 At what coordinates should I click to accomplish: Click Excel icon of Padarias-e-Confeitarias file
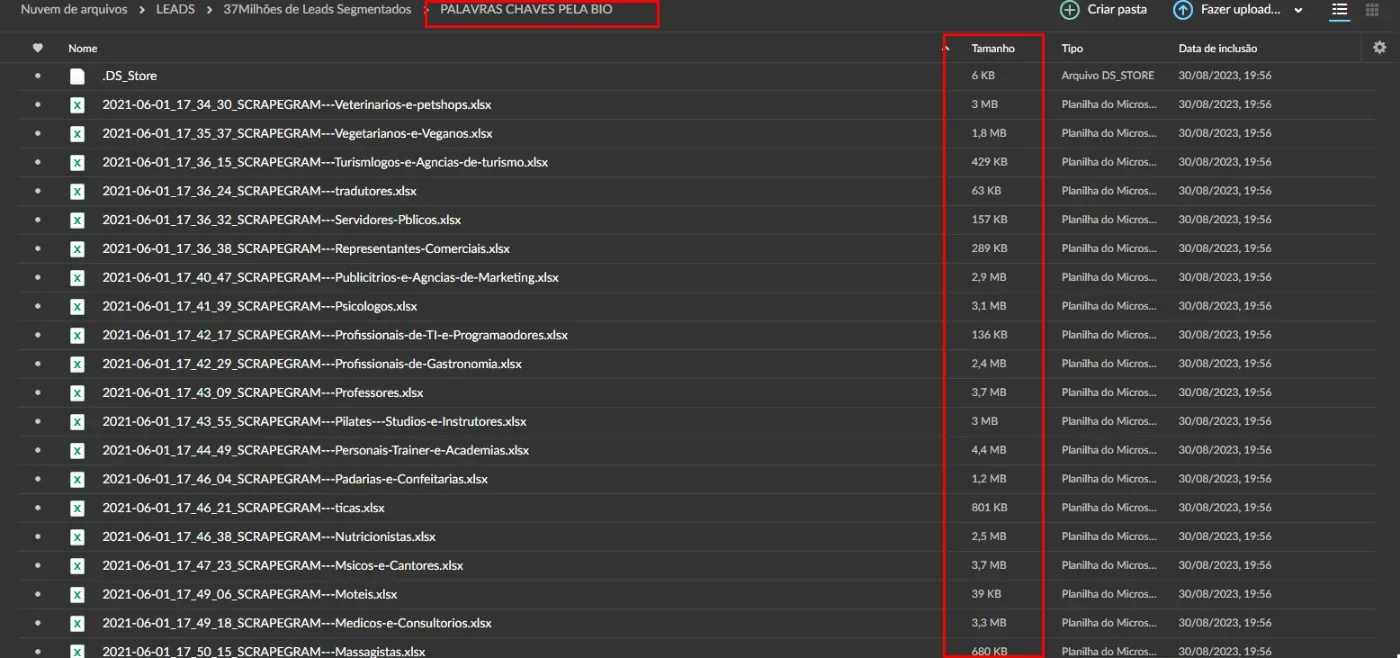coord(77,479)
